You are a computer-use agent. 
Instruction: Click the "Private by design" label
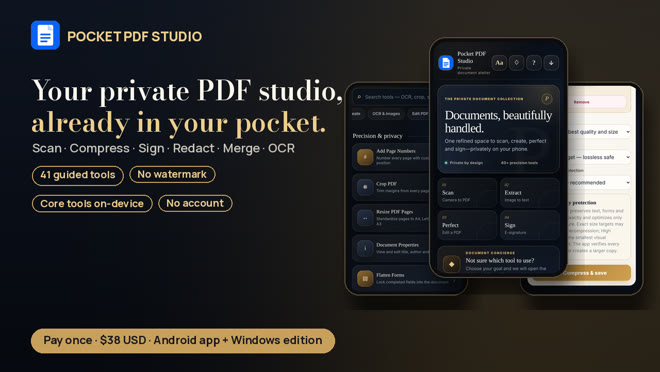466,163
